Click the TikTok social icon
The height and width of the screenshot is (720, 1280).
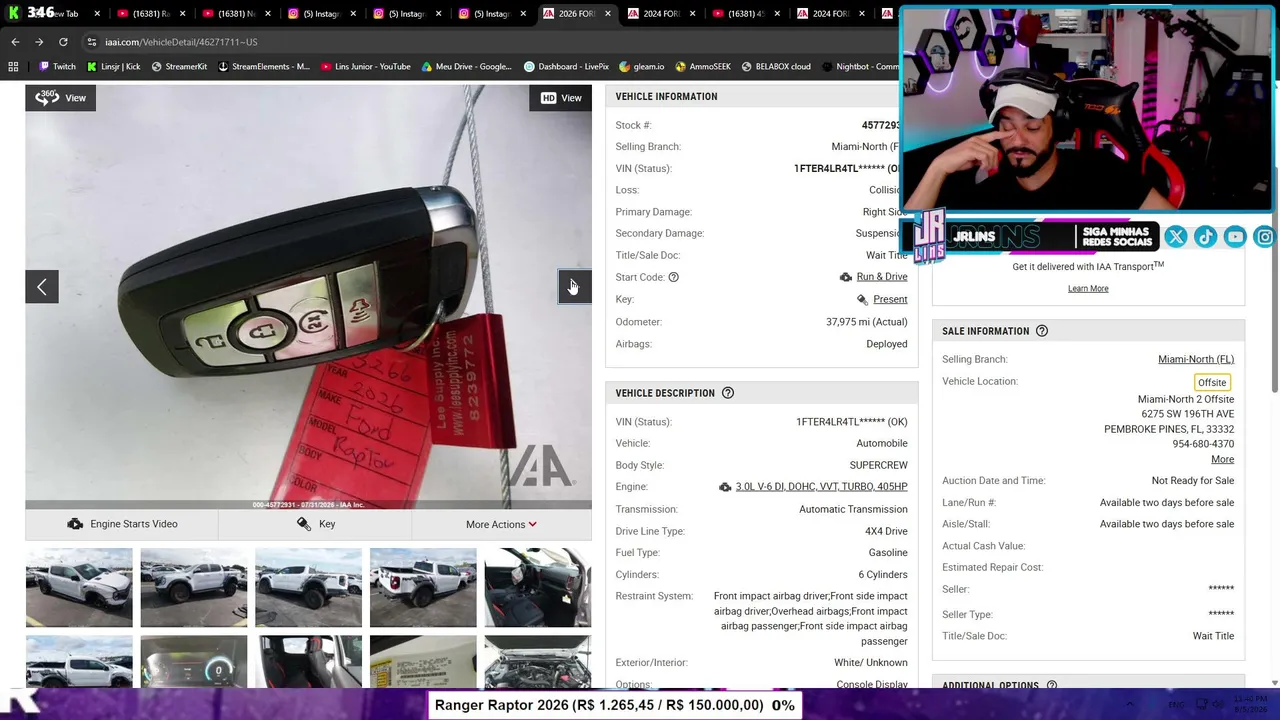[x=1205, y=237]
